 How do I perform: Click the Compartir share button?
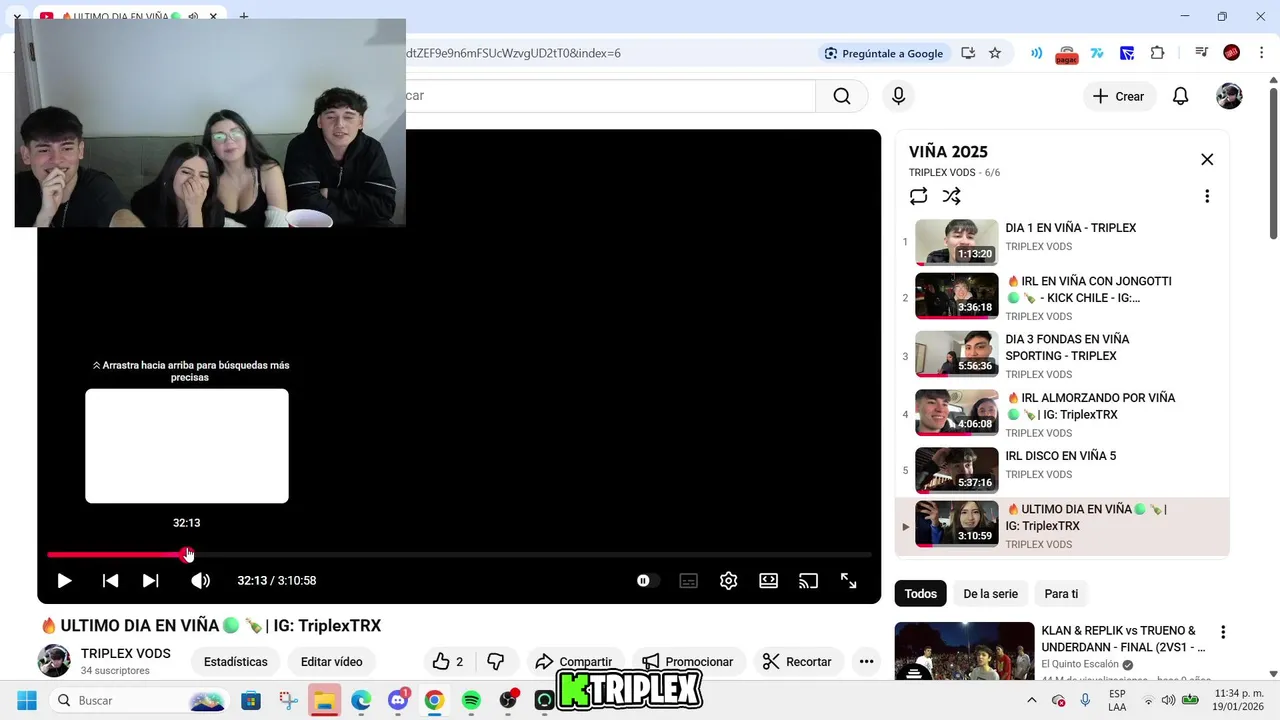[575, 662]
